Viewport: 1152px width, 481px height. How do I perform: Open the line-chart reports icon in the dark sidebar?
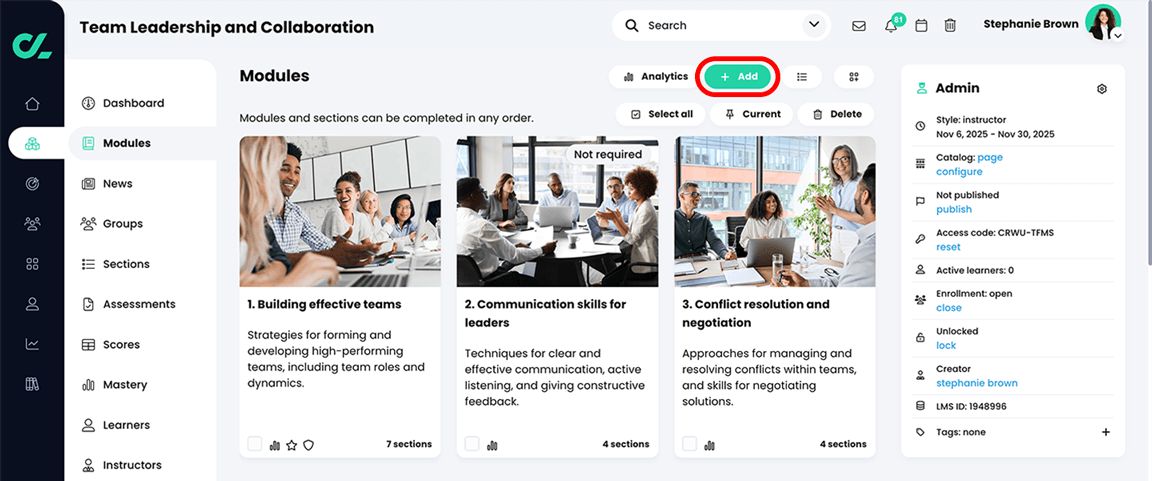tap(32, 344)
